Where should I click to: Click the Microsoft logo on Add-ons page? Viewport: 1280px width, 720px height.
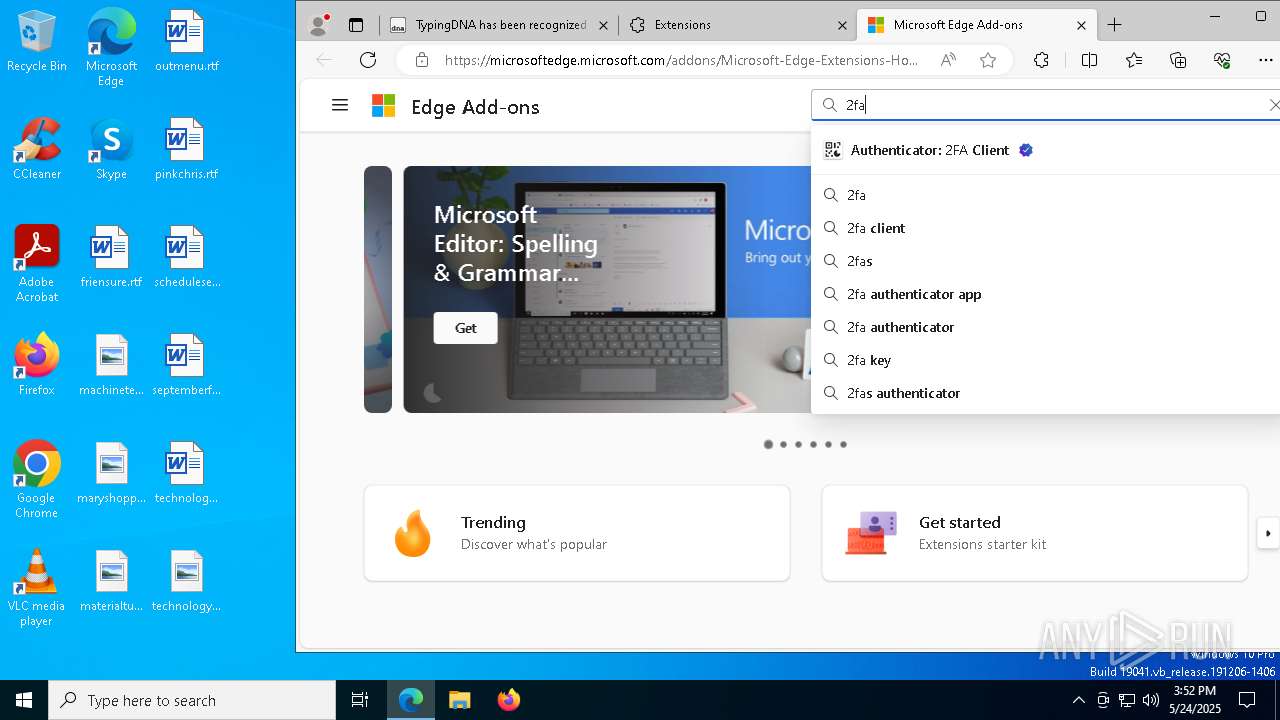[x=383, y=106]
